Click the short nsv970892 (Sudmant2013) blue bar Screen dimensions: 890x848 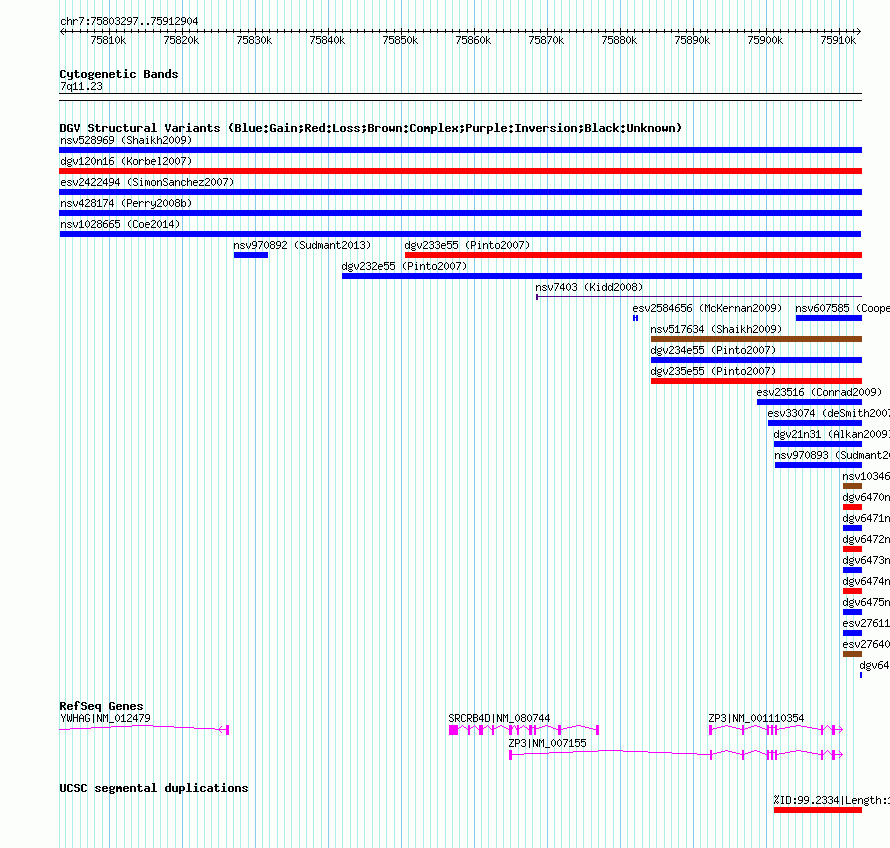click(251, 255)
